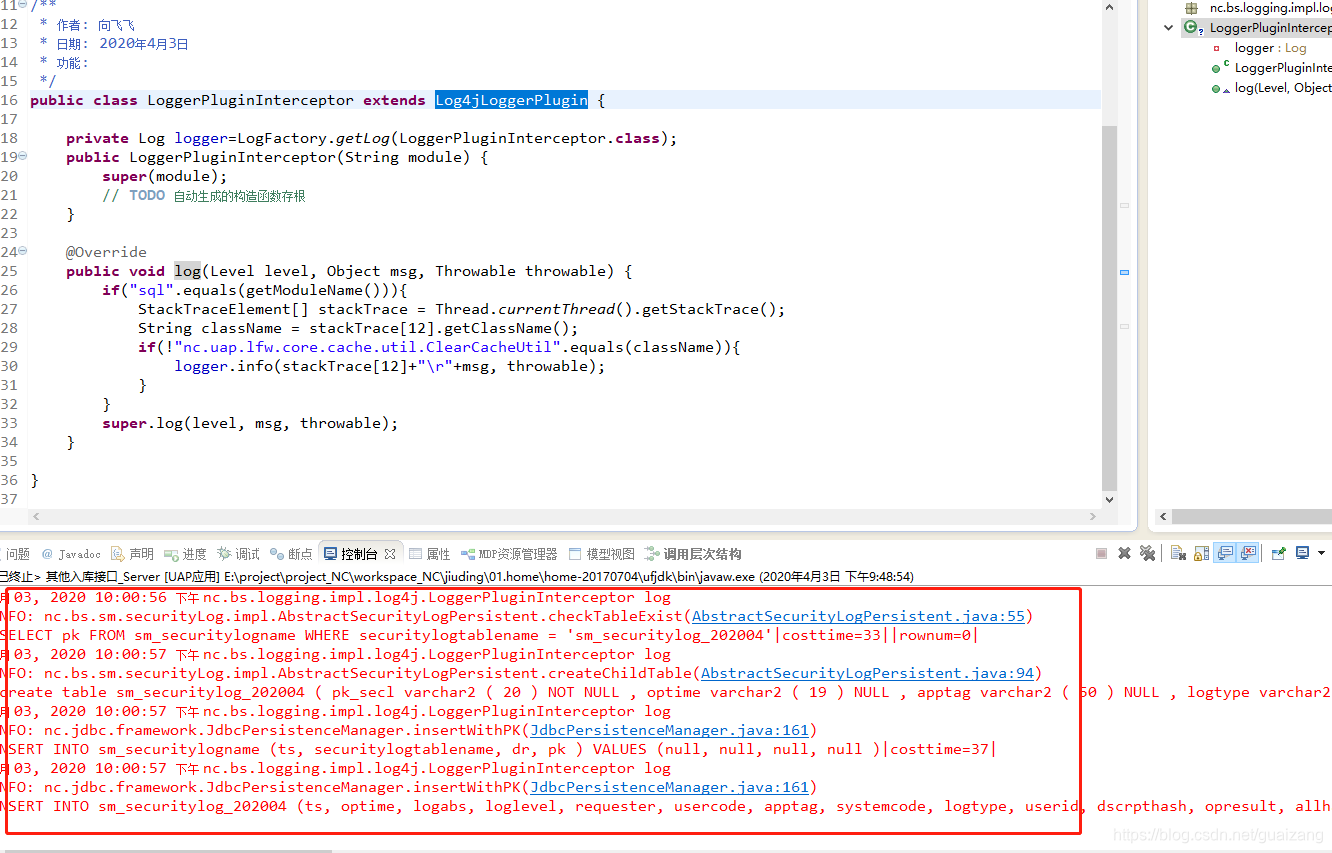Select 'logger : Log' field in outline
This screenshot has height=853, width=1332.
(x=1270, y=48)
